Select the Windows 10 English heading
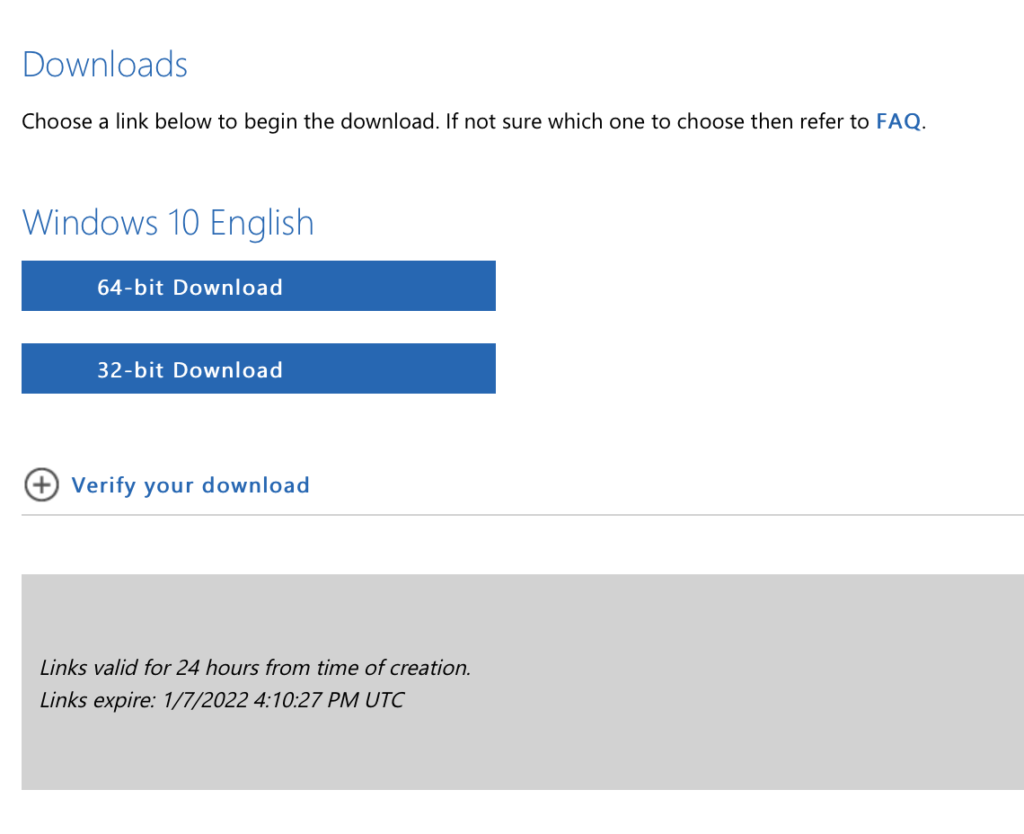 [x=168, y=222]
